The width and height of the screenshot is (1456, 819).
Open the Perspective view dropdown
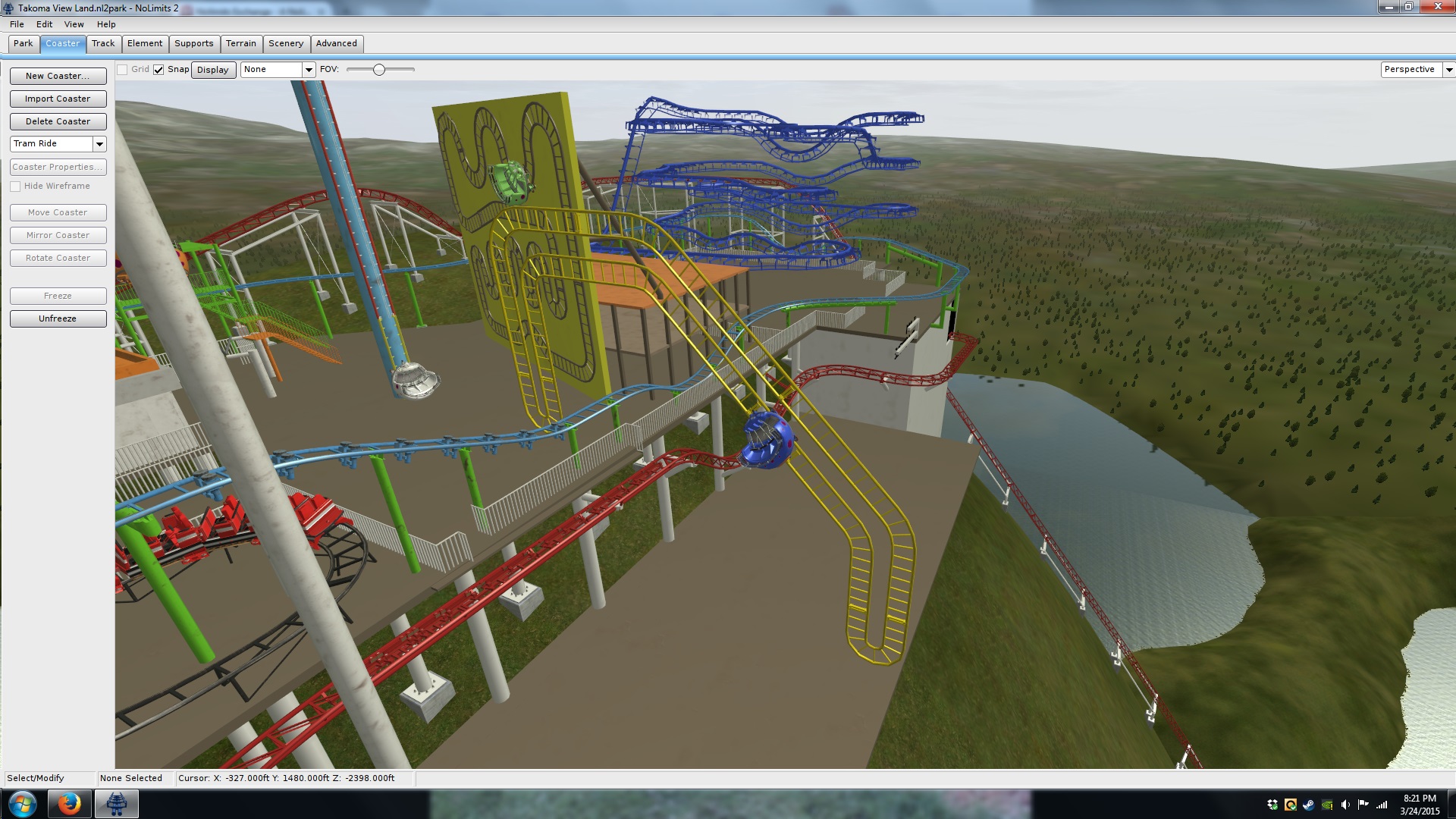[x=1448, y=70]
